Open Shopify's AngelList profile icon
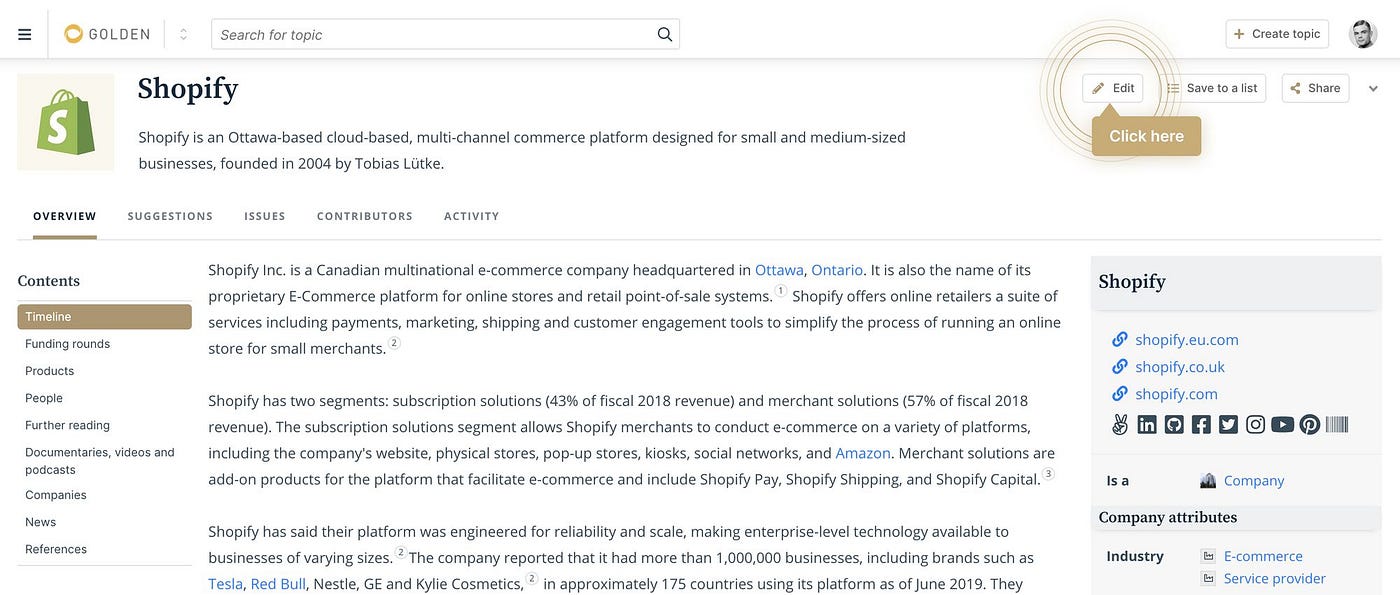 (x=1120, y=425)
